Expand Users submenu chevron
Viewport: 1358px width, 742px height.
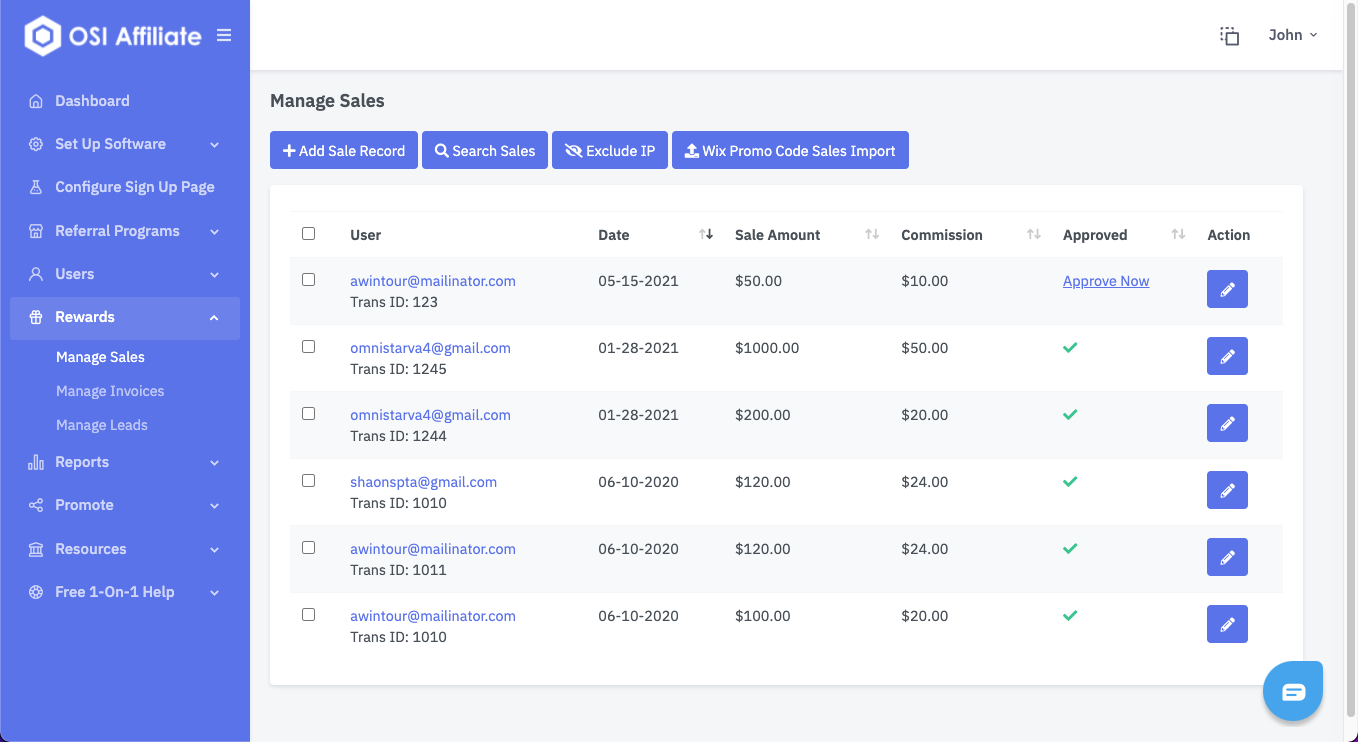(214, 275)
